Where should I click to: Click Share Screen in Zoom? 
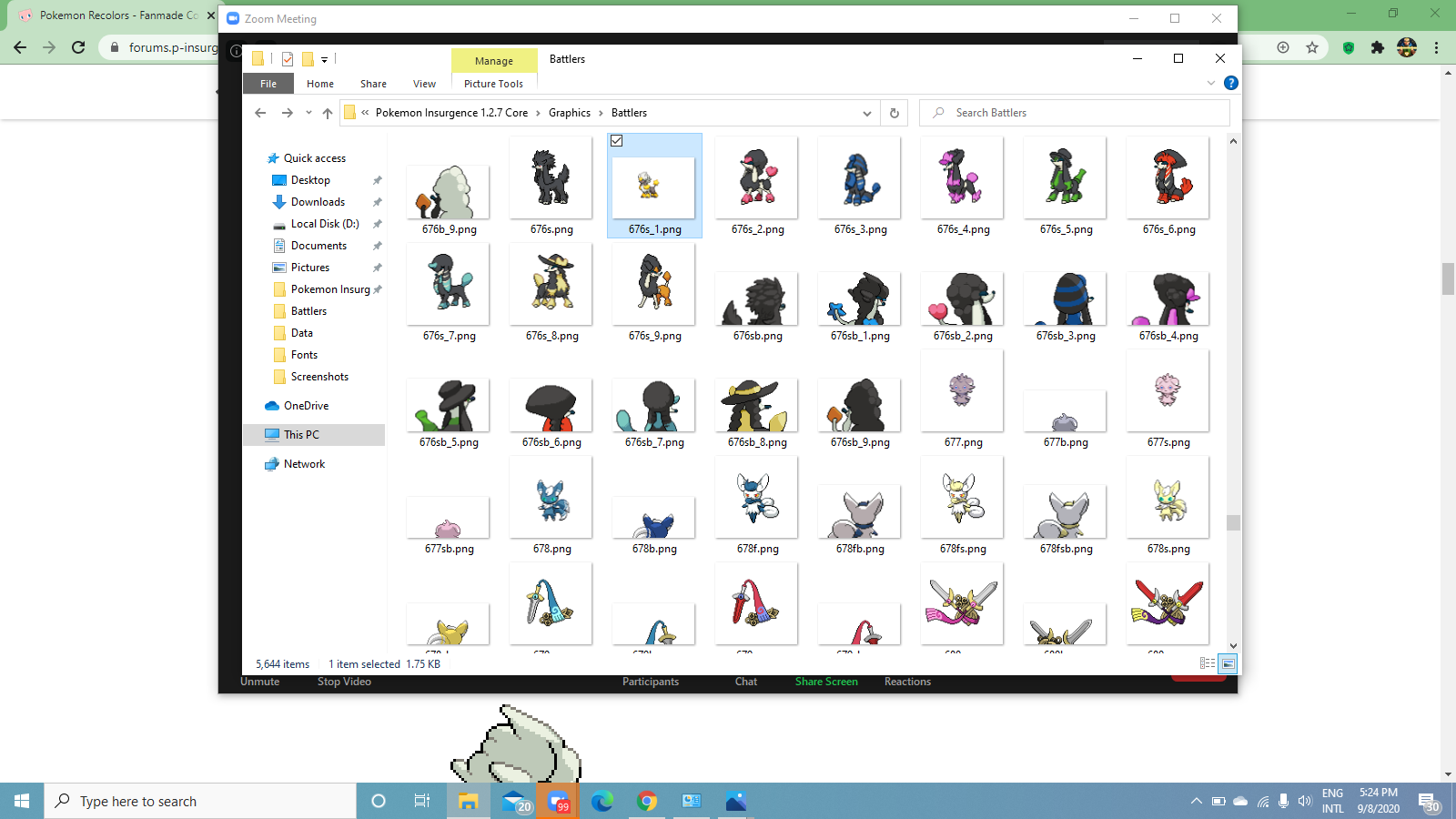click(826, 682)
